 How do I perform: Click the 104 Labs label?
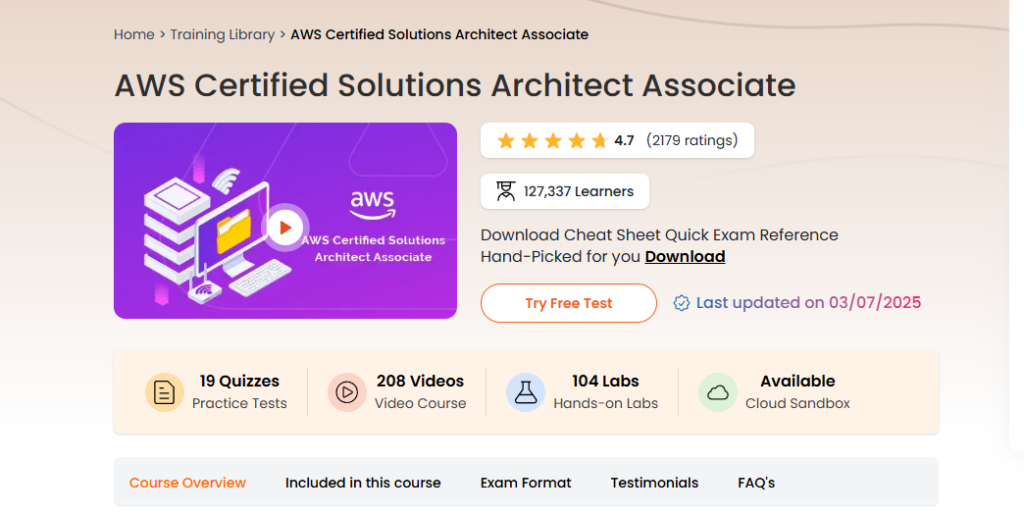click(x=605, y=381)
